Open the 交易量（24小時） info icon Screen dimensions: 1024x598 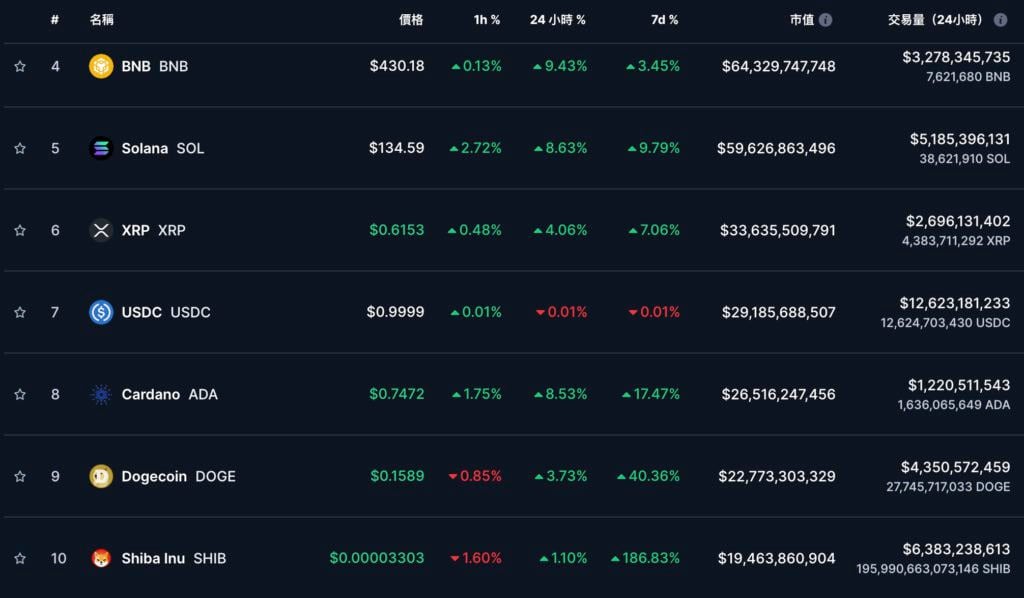pyautogui.click(x=1000, y=20)
